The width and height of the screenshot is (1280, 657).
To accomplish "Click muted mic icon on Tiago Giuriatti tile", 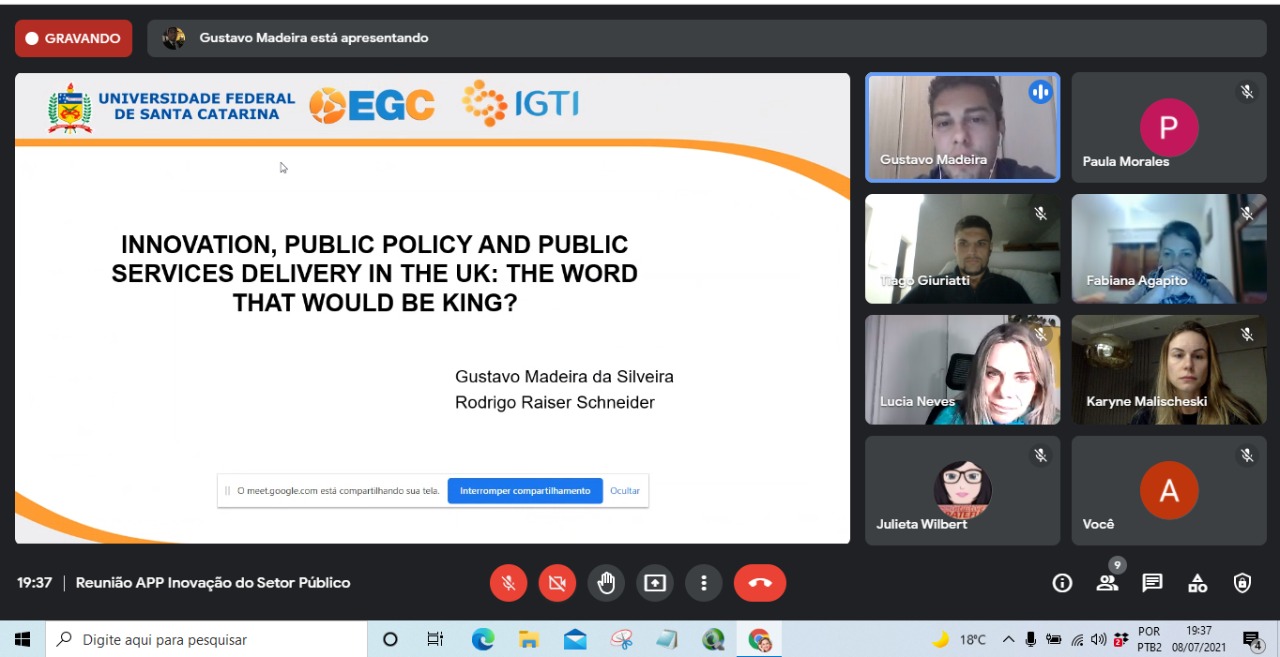I will point(1040,213).
